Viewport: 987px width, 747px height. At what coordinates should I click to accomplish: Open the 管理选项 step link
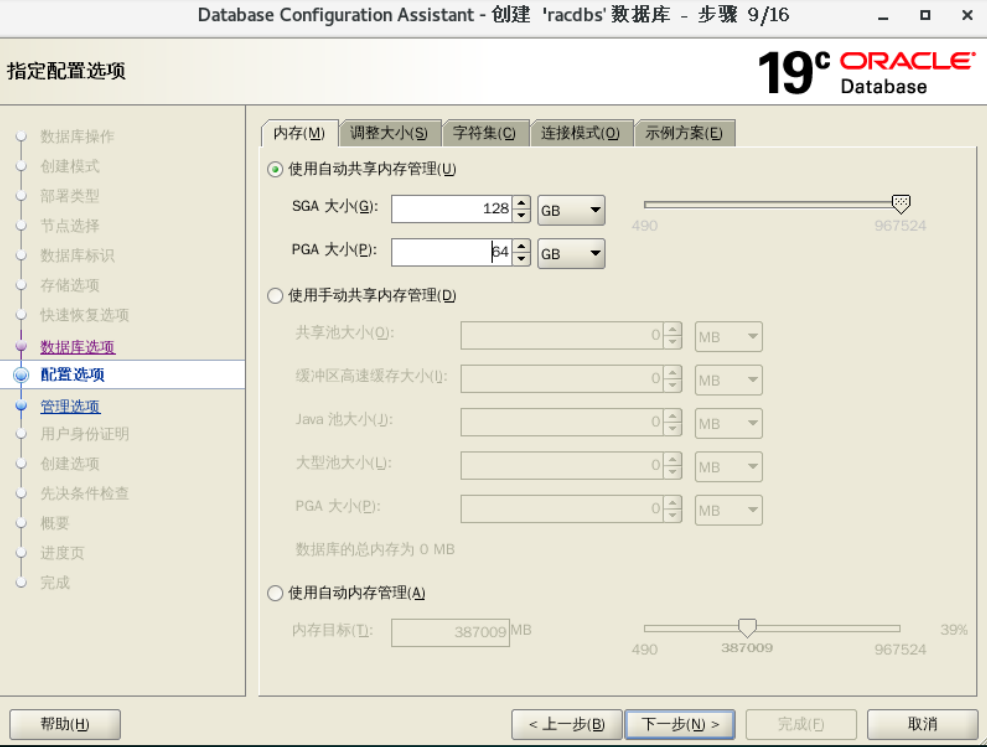pos(70,407)
